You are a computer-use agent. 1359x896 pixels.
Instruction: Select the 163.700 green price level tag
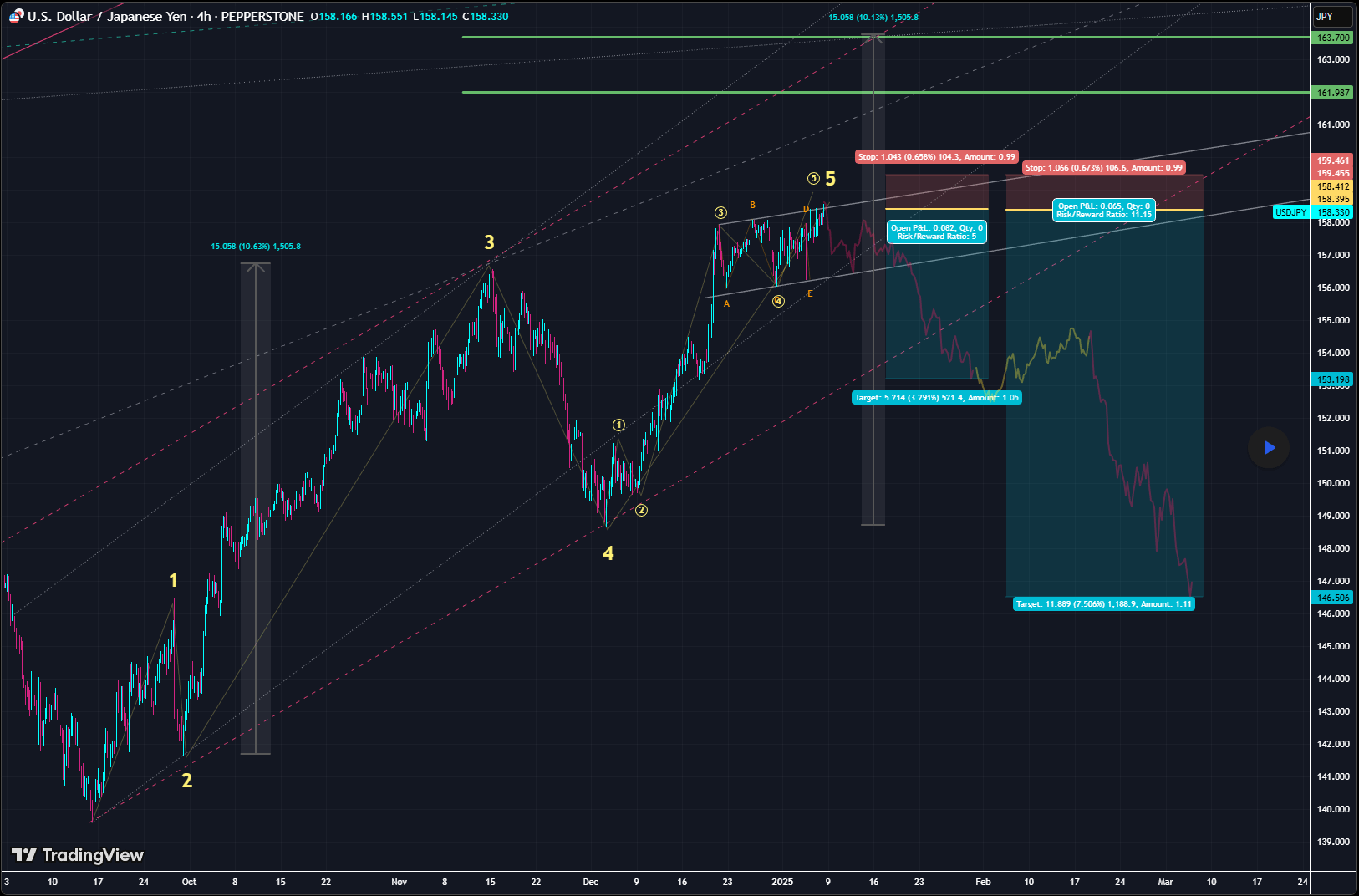[x=1333, y=38]
